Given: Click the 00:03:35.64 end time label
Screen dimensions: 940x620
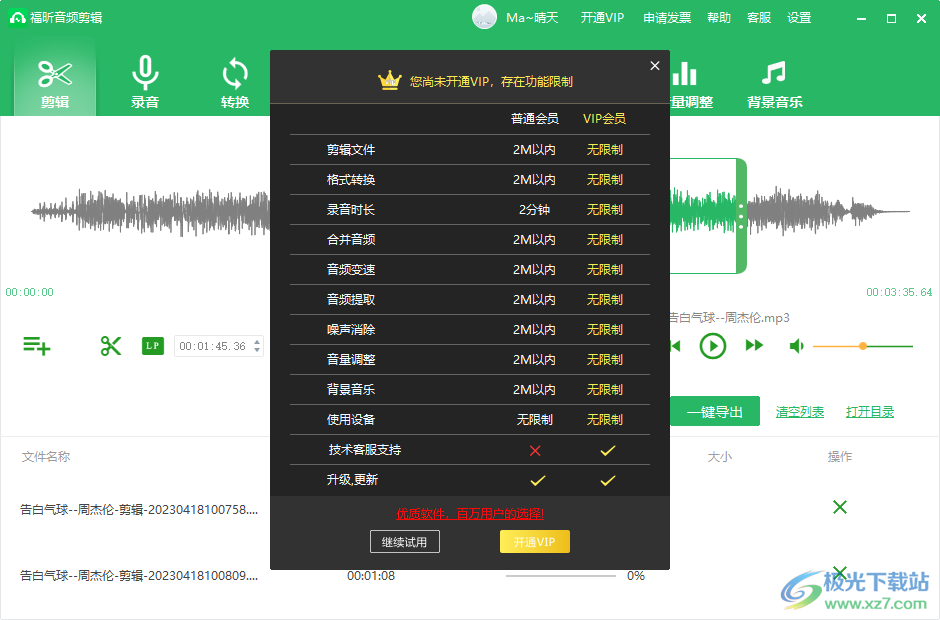Looking at the screenshot, I should pos(899,293).
